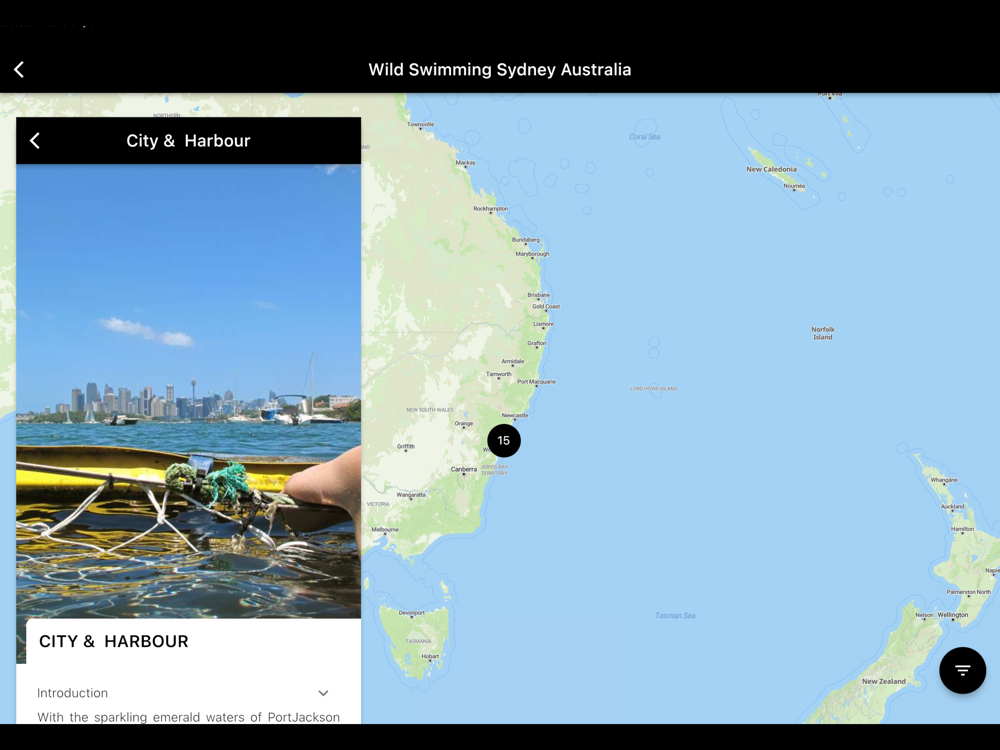Click Canberra label on the map
This screenshot has width=1000, height=750.
464,469
